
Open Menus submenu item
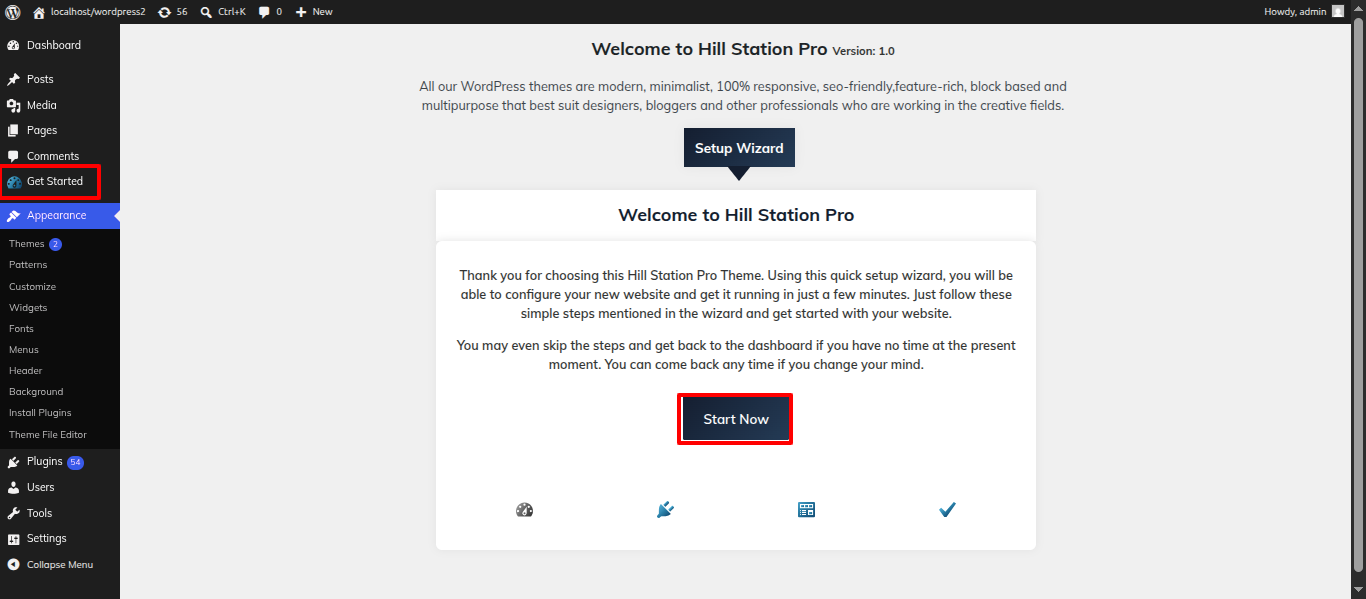pos(24,350)
